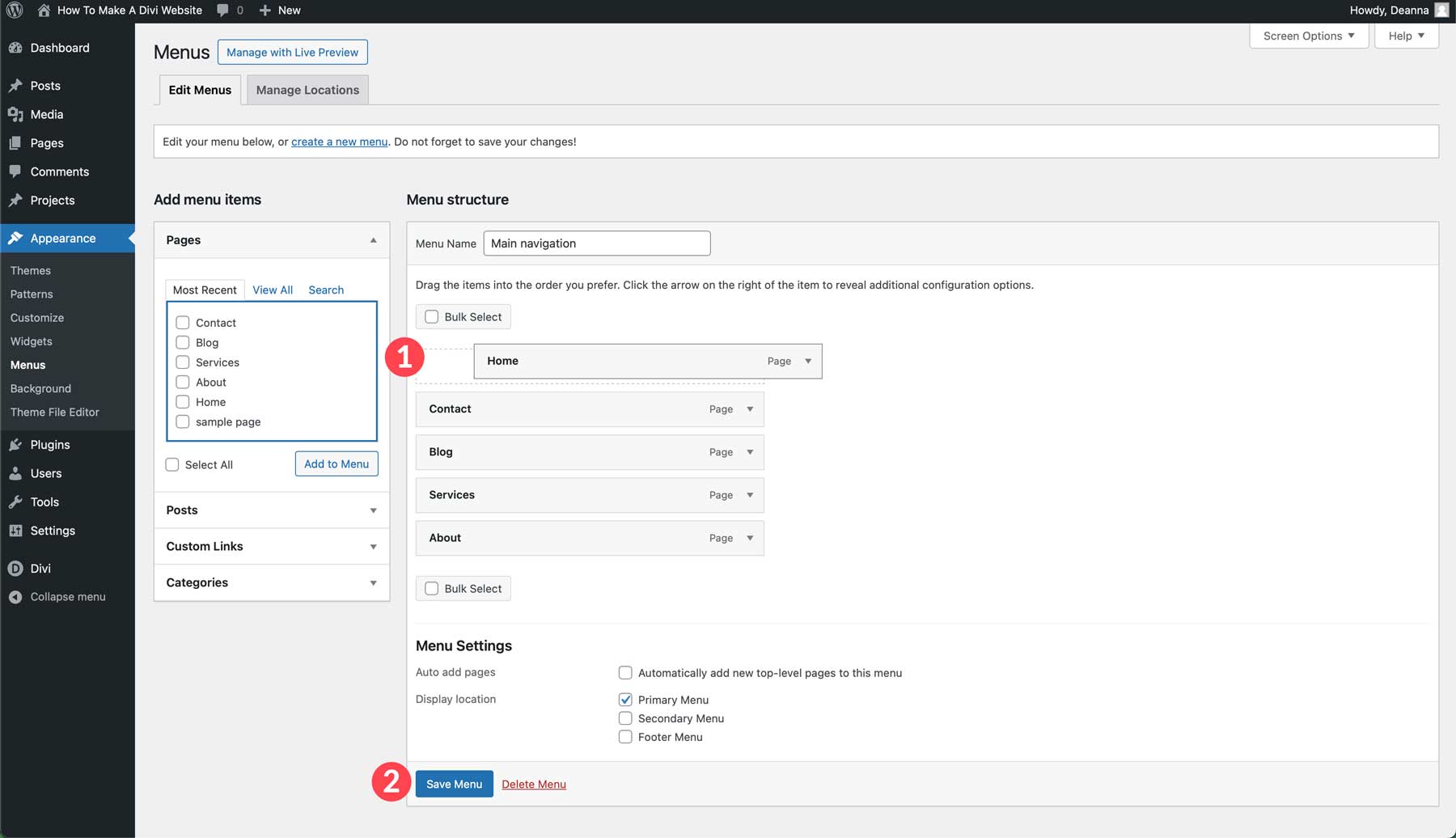
Task: Open the Appearance brush icon menu
Action: pyautogui.click(x=16, y=238)
